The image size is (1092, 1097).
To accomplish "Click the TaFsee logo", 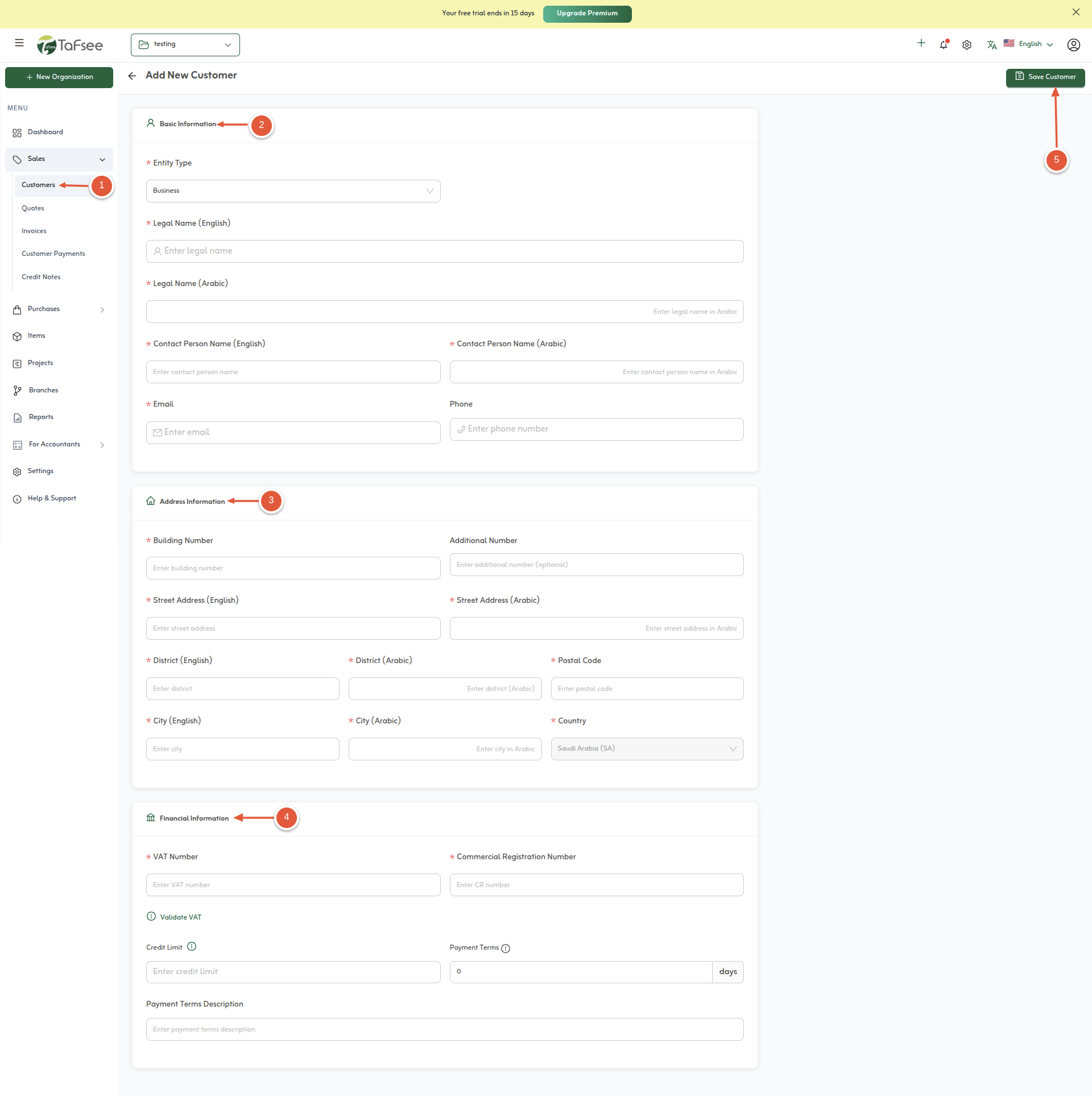I will tap(70, 45).
